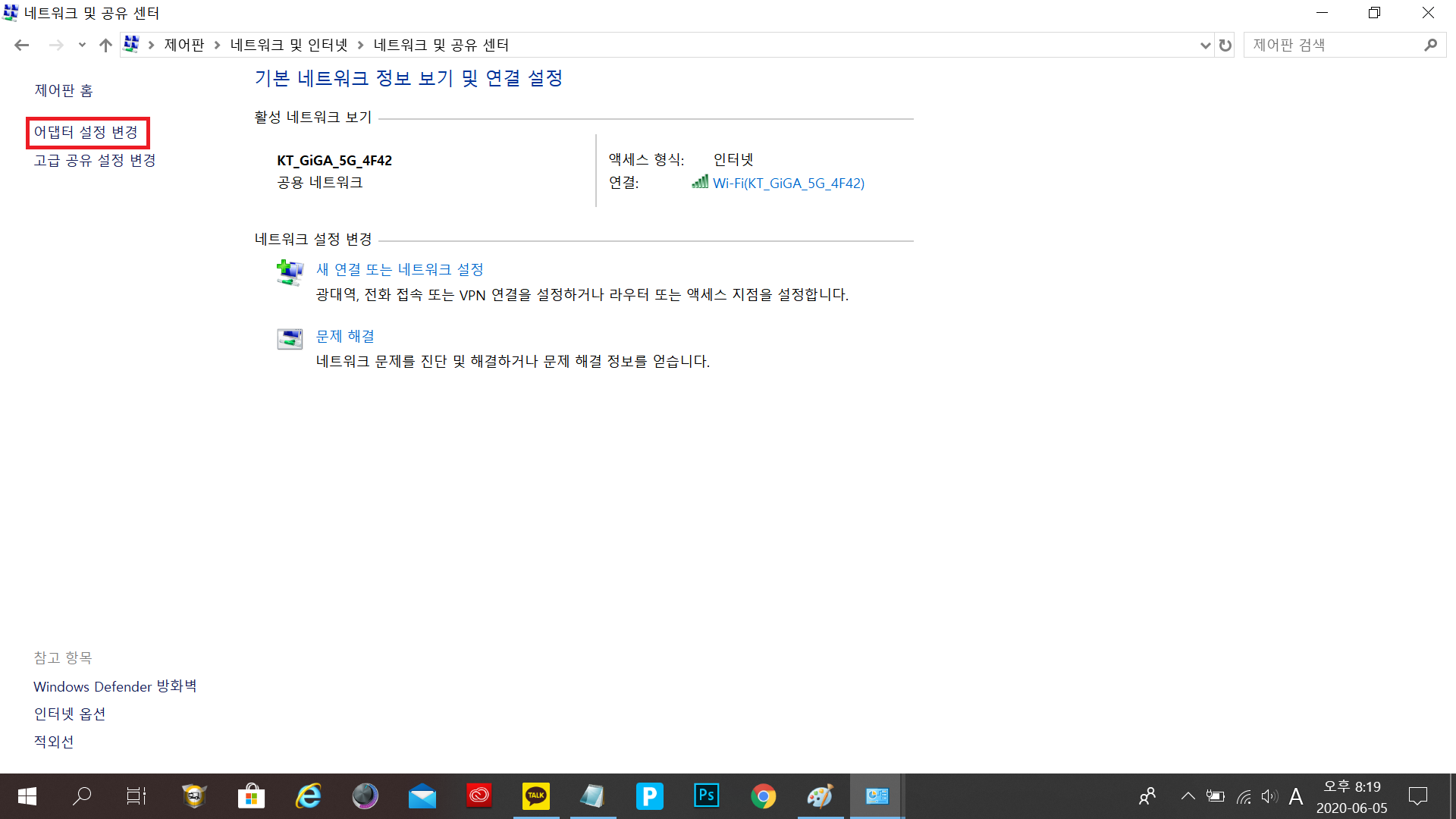1456x819 pixels.
Task: Select the 네트워크 및 인터넷 breadcrumb
Action: tap(289, 45)
